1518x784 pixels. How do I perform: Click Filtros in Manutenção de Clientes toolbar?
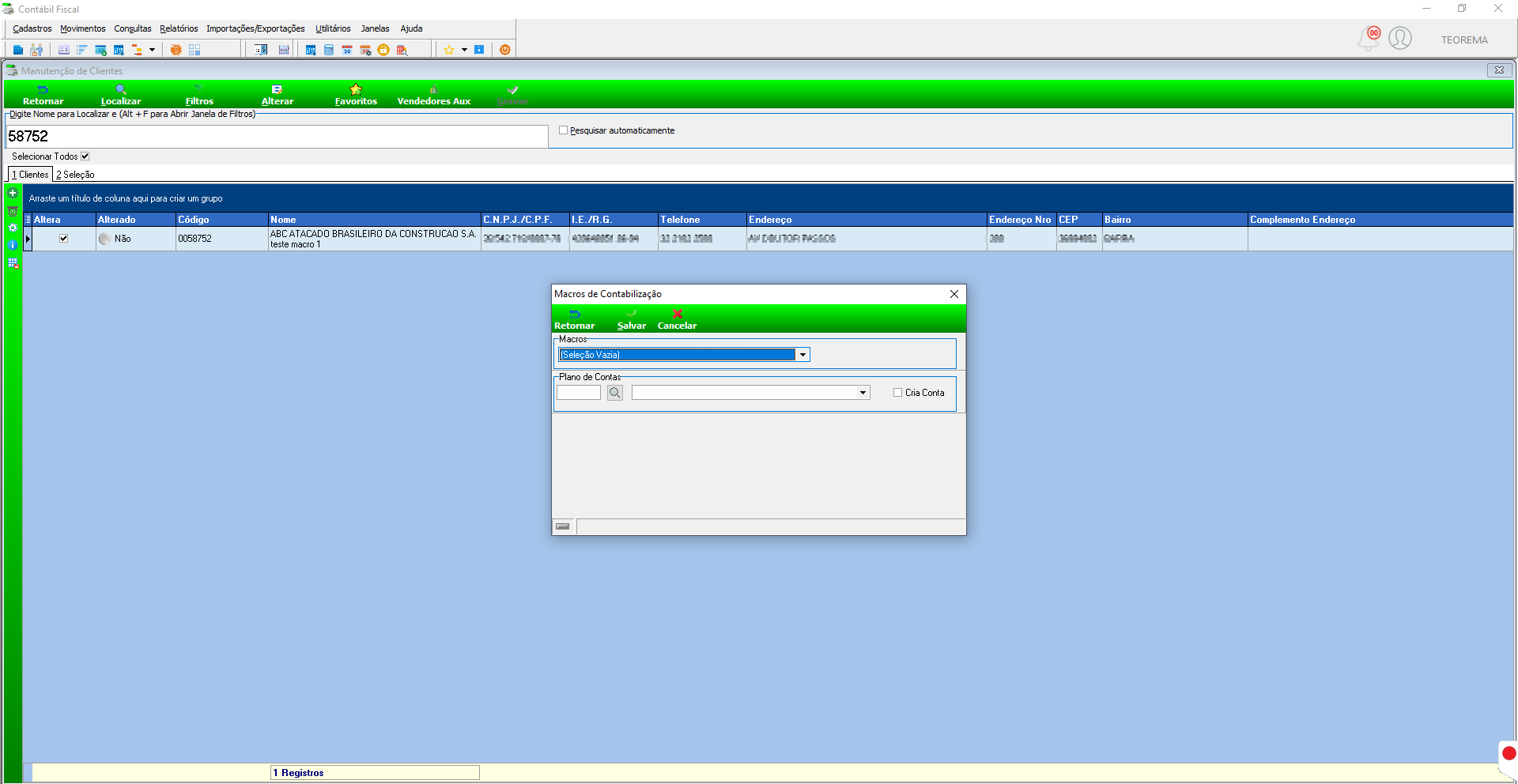199,95
